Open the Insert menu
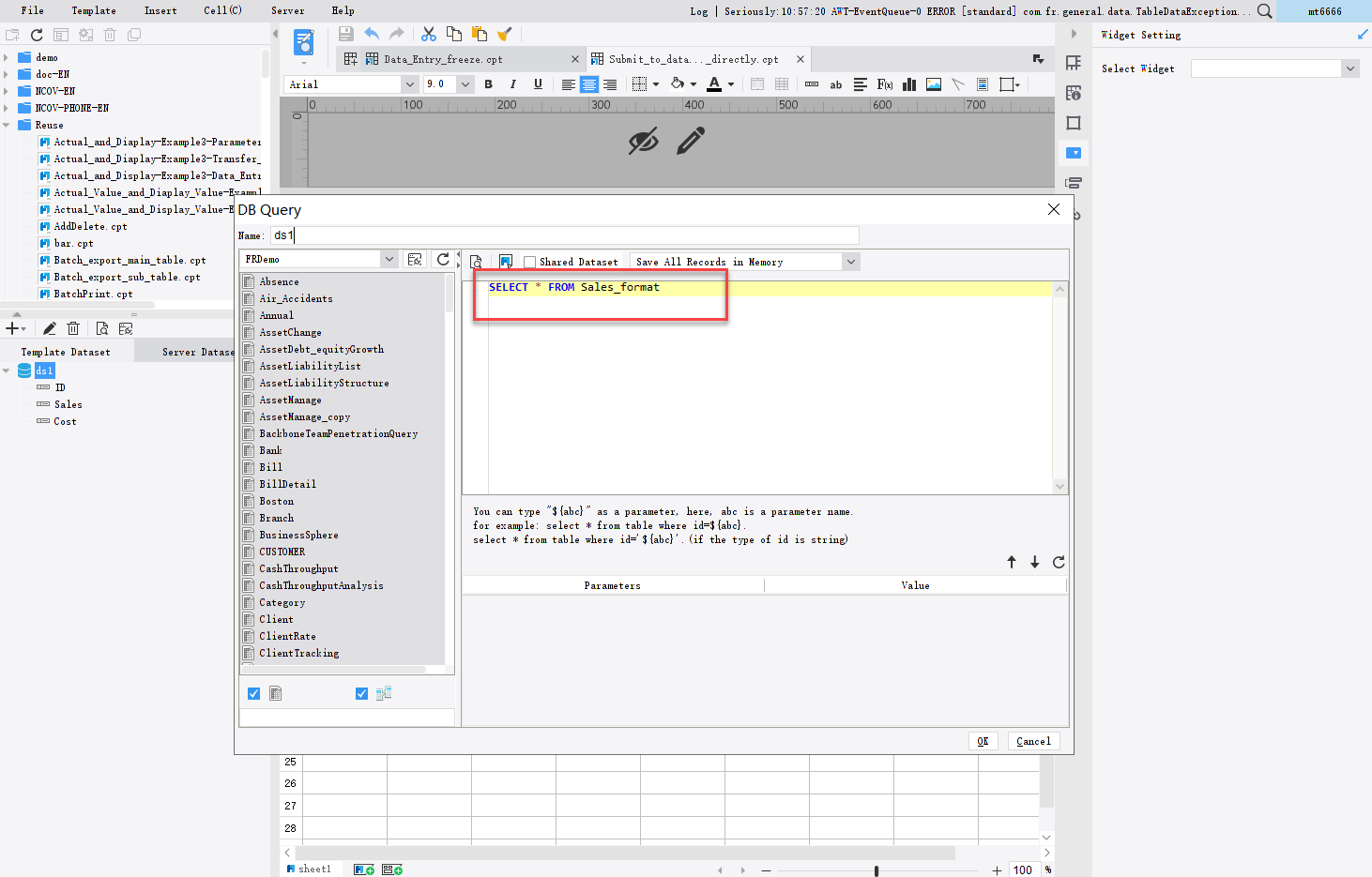The image size is (1372, 877). click(160, 10)
